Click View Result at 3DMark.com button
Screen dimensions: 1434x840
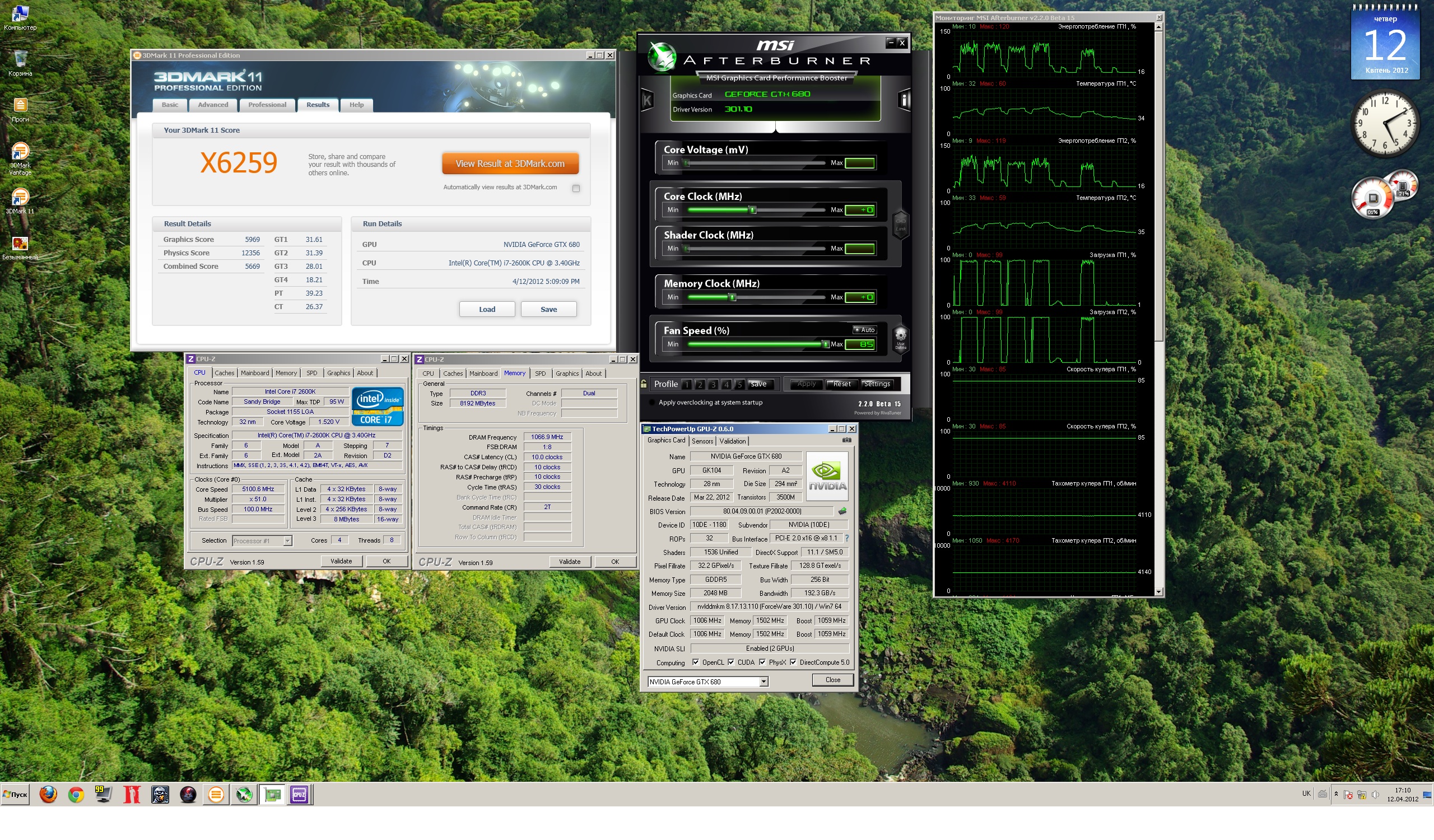point(510,164)
